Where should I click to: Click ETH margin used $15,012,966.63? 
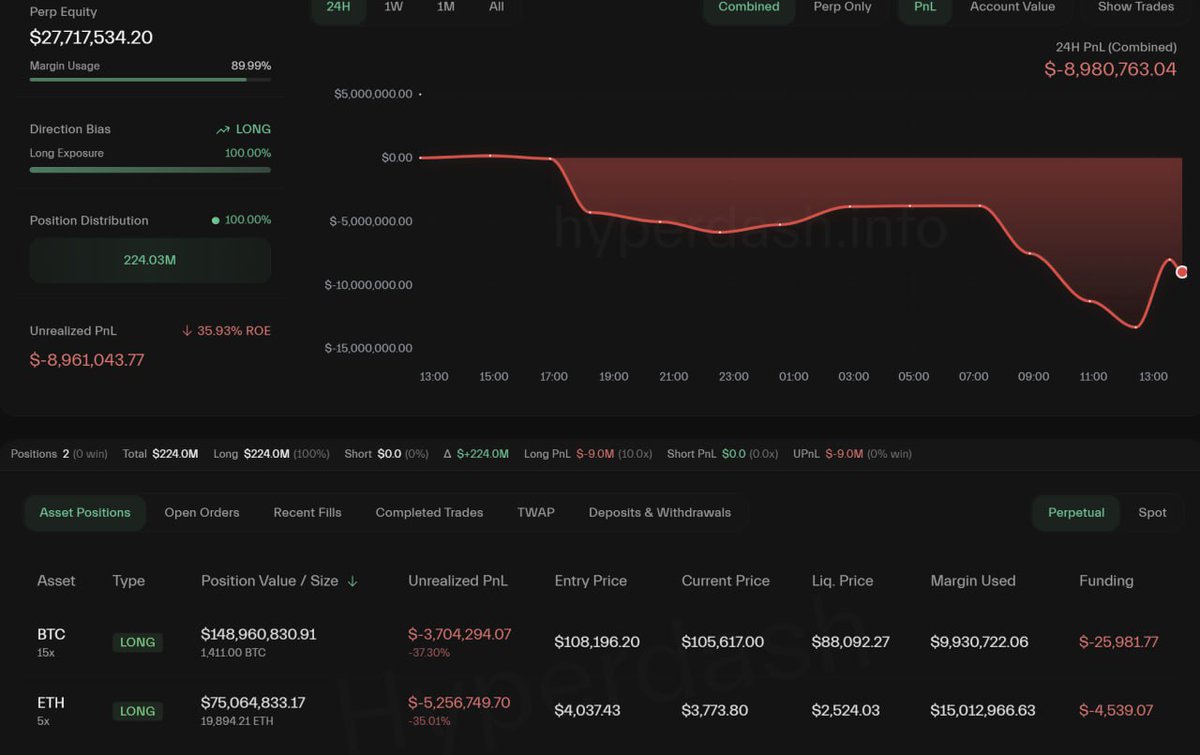pos(983,710)
